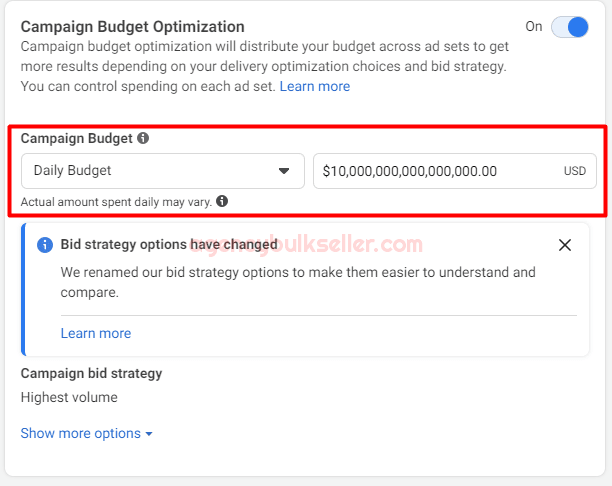Click the campaign budget amount field

pyautogui.click(x=435, y=171)
